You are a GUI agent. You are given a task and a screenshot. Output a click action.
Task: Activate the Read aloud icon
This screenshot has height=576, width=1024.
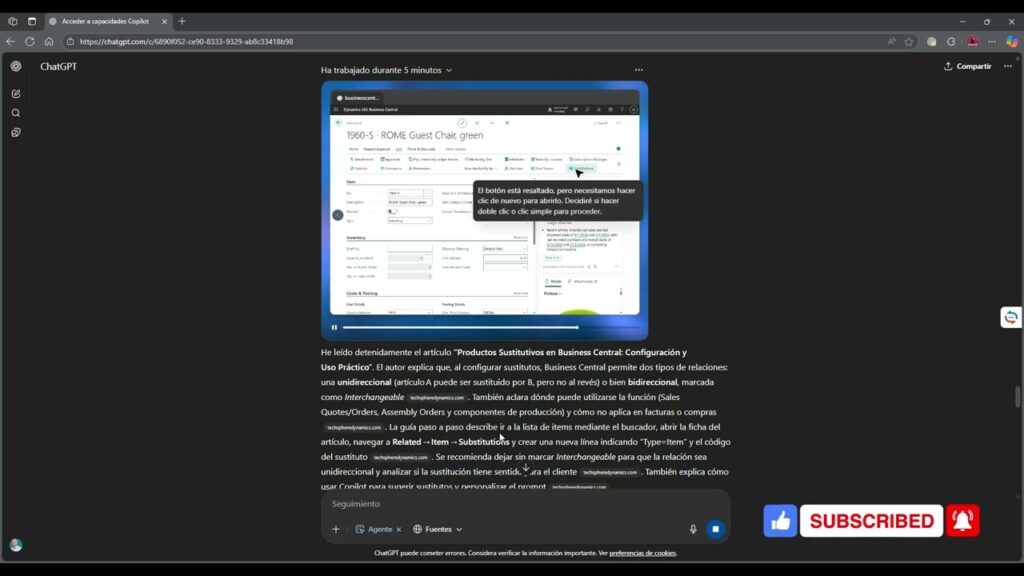click(x=891, y=42)
